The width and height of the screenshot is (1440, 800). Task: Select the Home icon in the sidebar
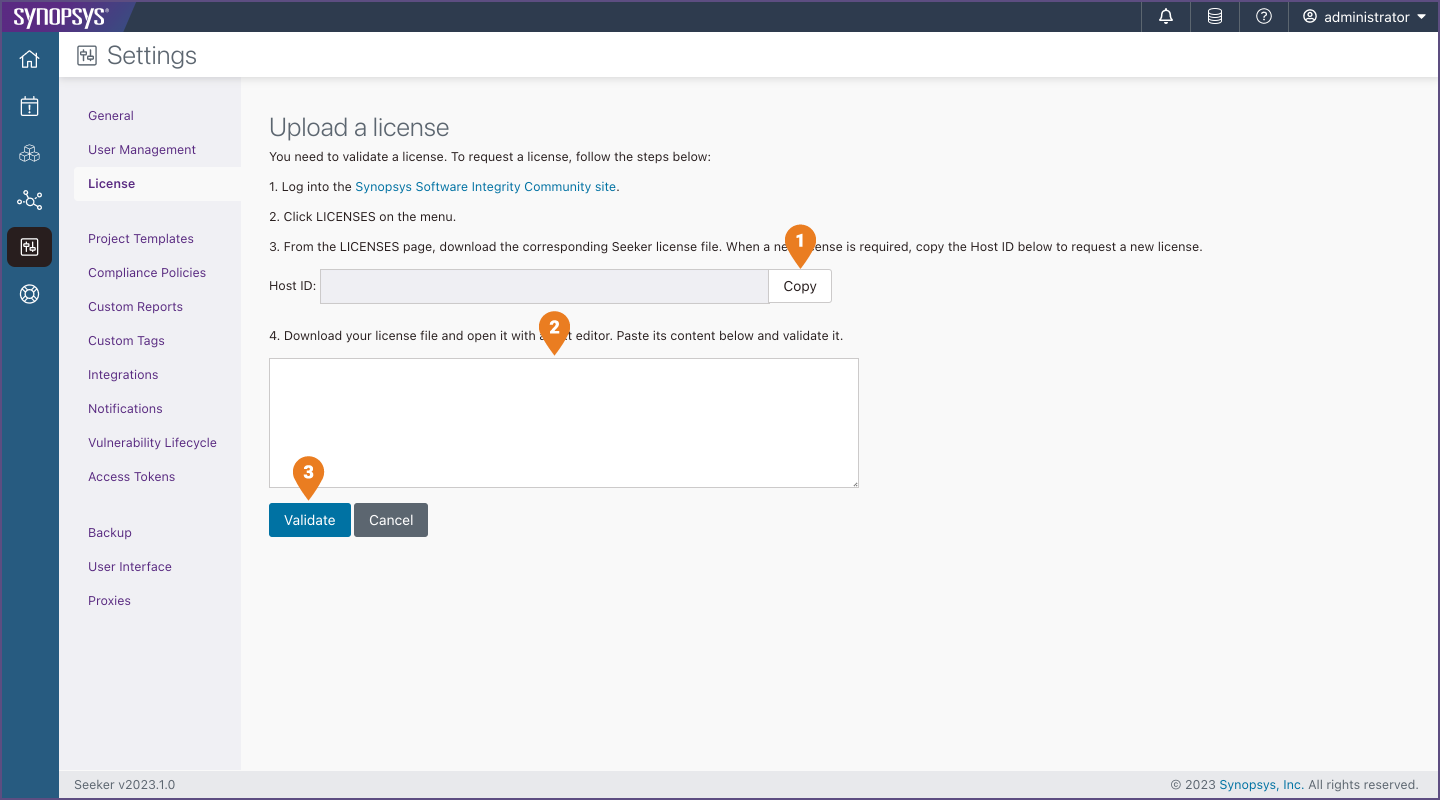[29, 59]
